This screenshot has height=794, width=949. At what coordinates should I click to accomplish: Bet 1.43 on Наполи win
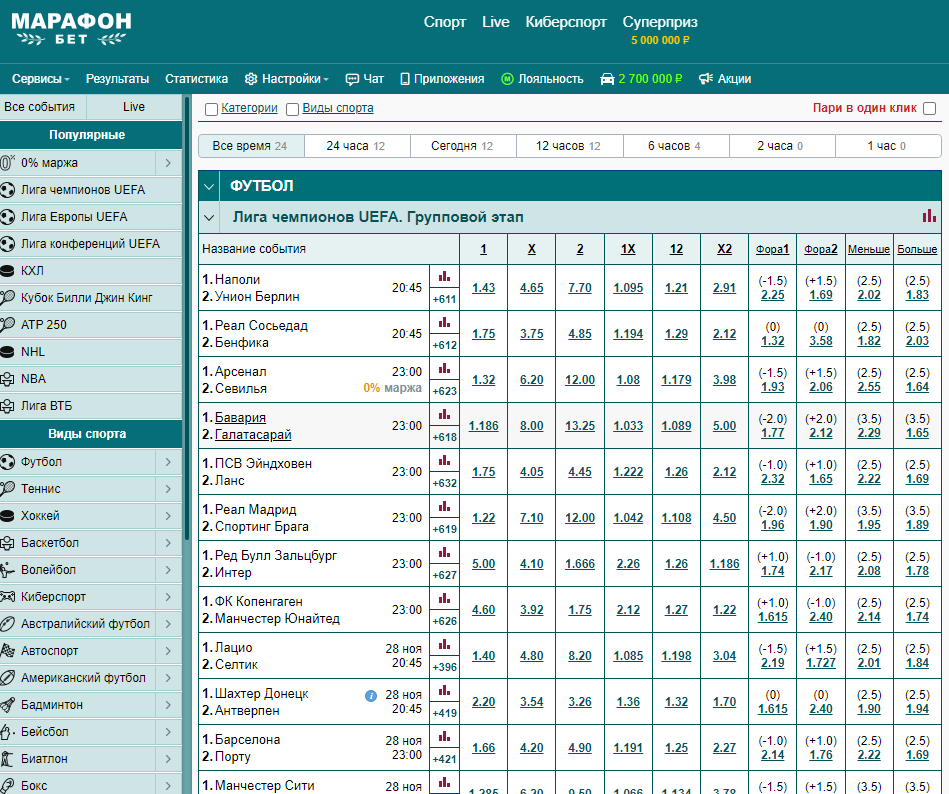pyautogui.click(x=484, y=288)
